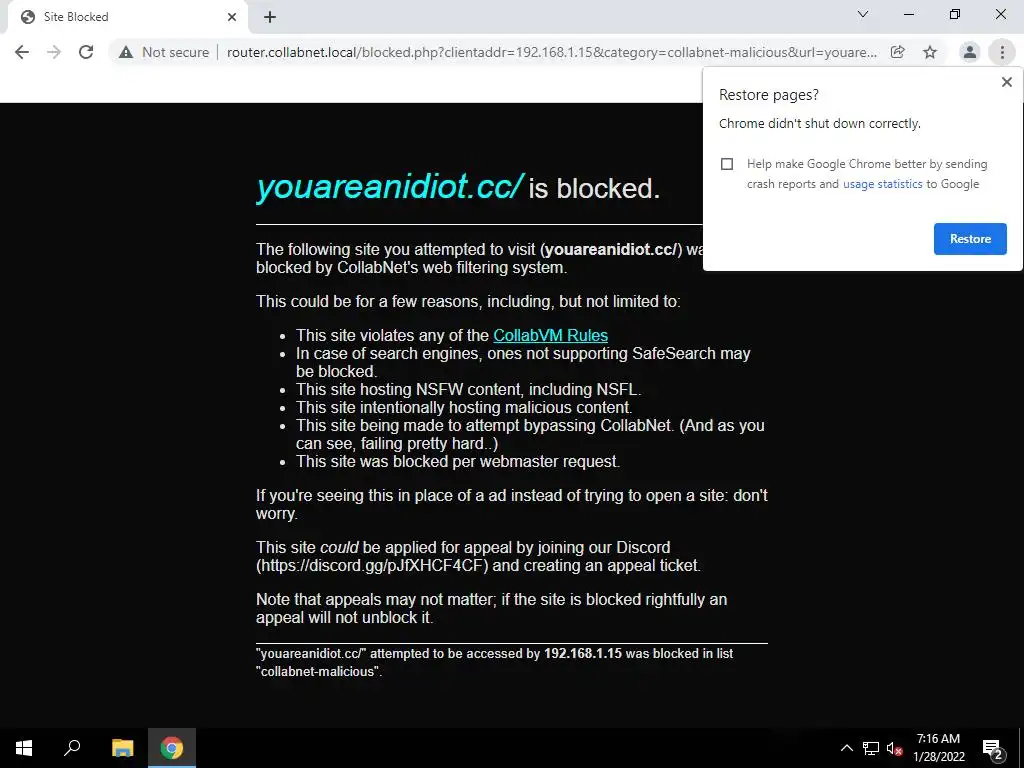Screen dimensions: 1024x768
Task: Enable sending crash reports checkbox
Action: click(x=727, y=164)
